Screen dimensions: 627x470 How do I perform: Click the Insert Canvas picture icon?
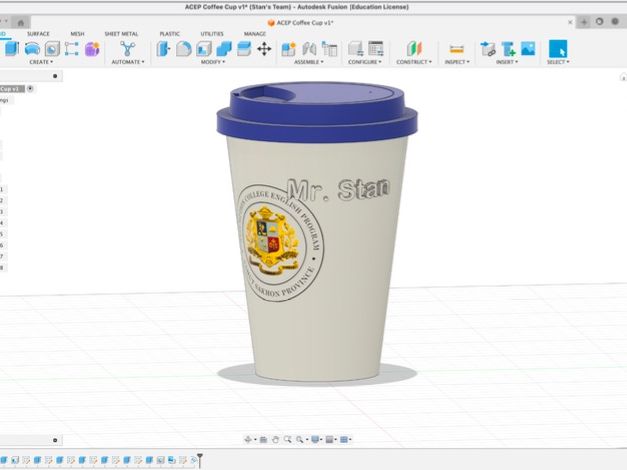(528, 49)
